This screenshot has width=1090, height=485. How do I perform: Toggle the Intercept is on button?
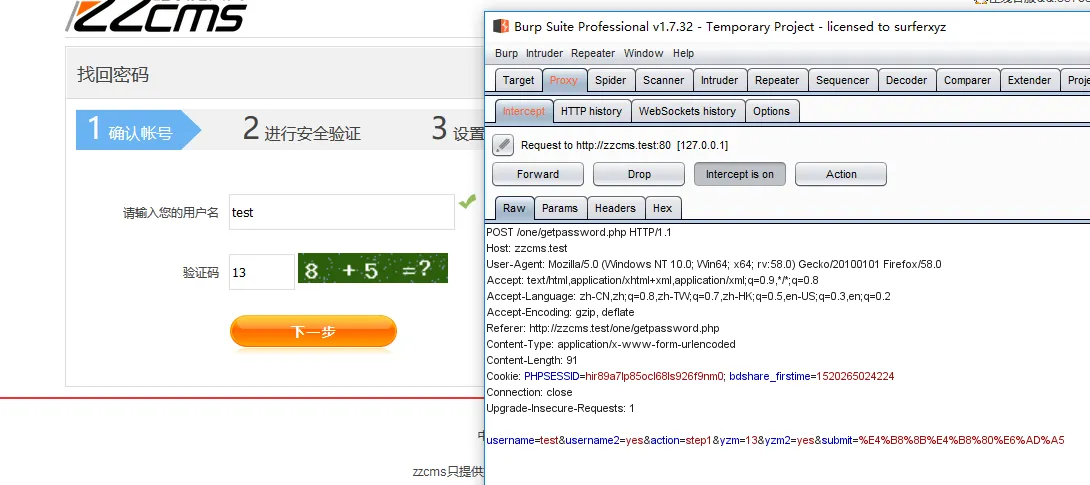pos(740,174)
